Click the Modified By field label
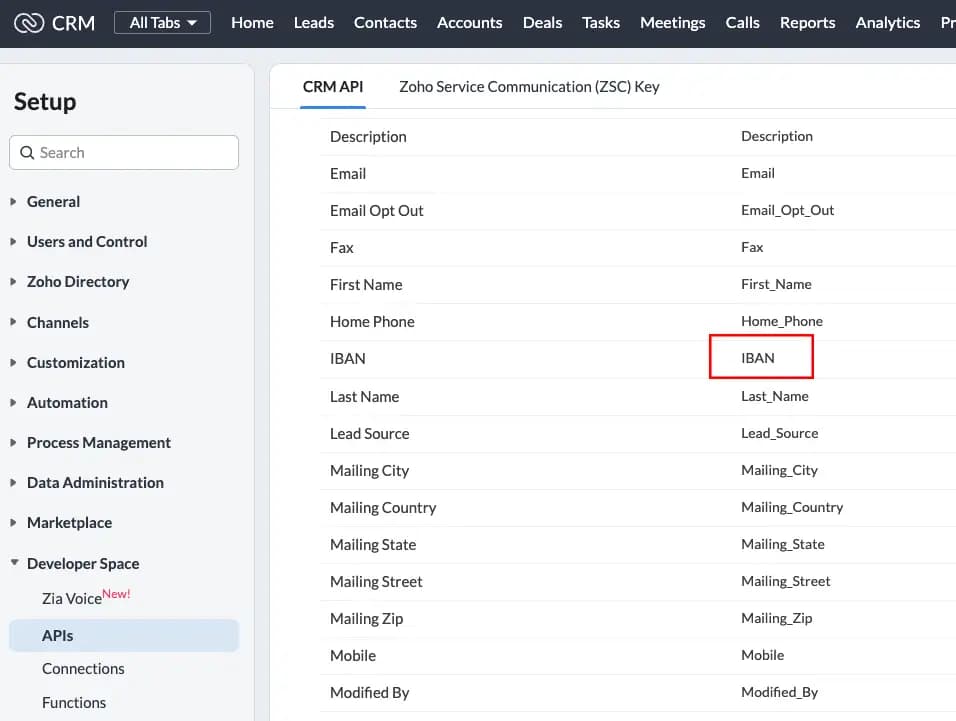Image resolution: width=956 pixels, height=721 pixels. tap(369, 693)
